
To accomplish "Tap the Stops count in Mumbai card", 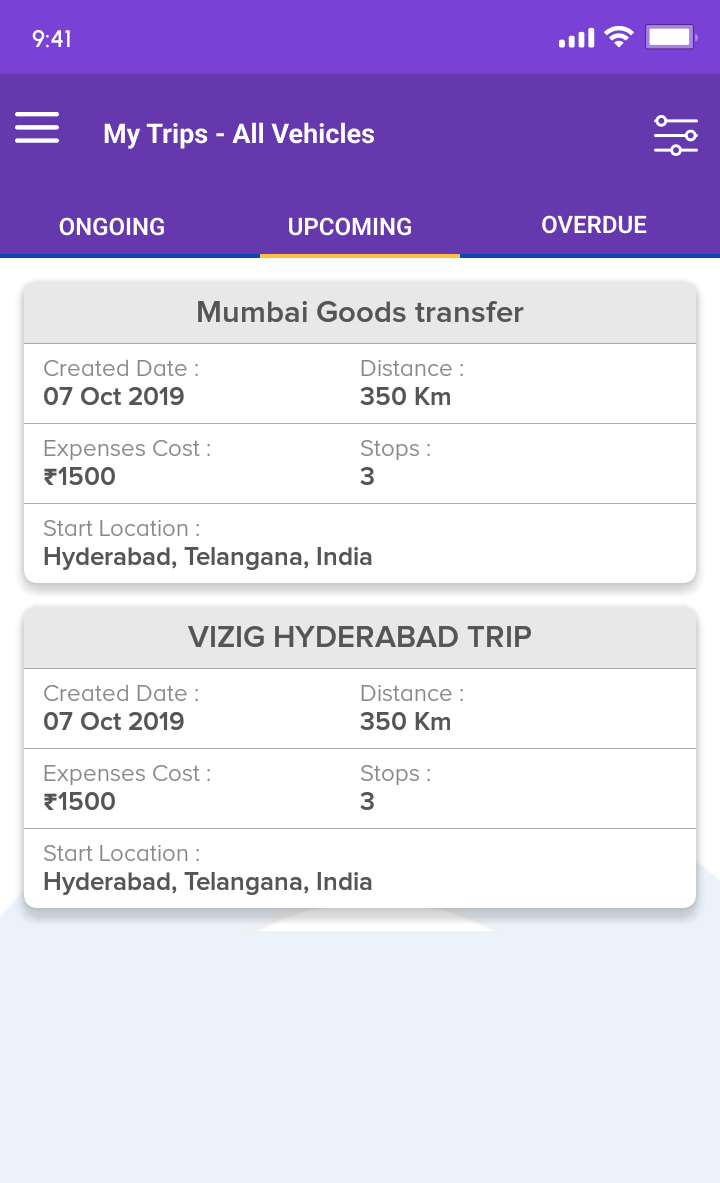I will [x=367, y=476].
